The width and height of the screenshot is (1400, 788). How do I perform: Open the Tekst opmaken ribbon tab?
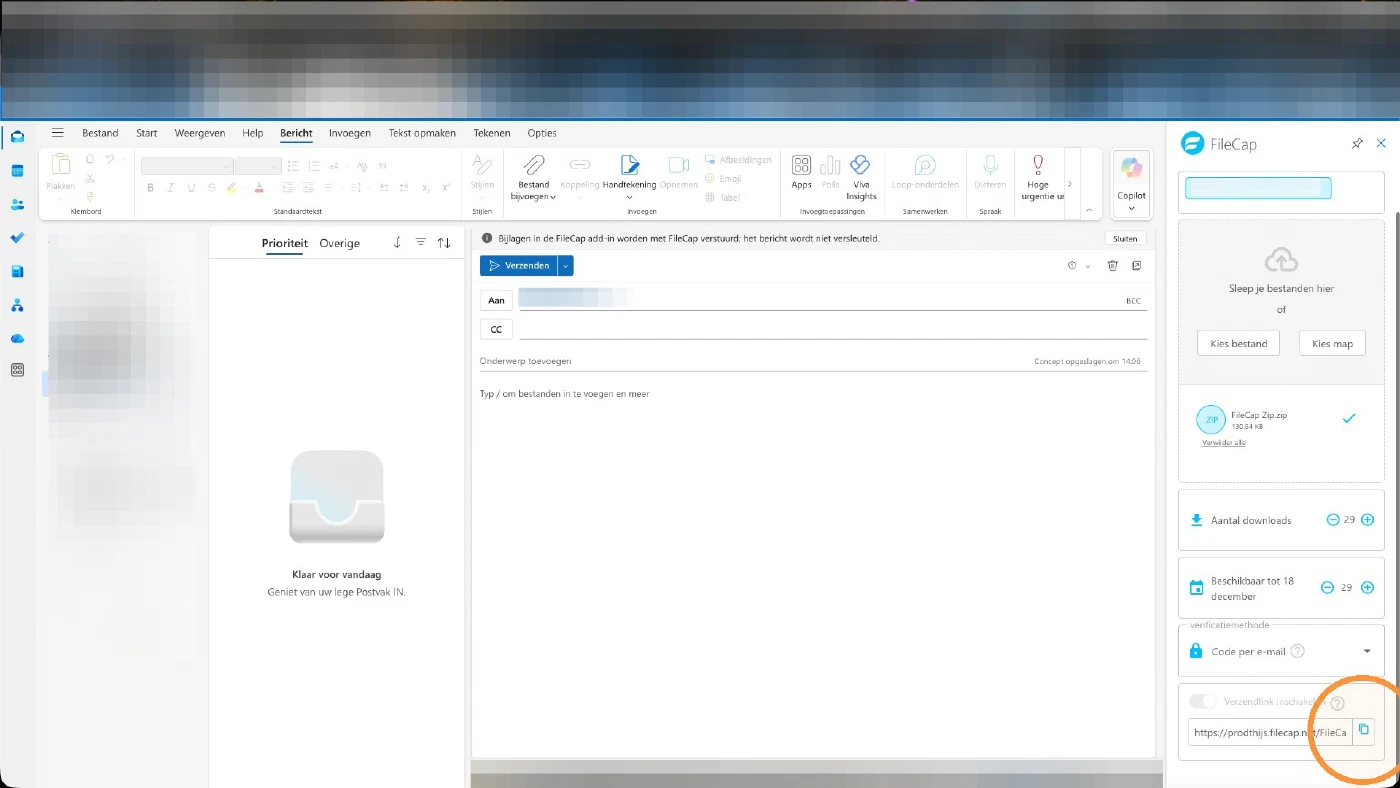tap(422, 133)
